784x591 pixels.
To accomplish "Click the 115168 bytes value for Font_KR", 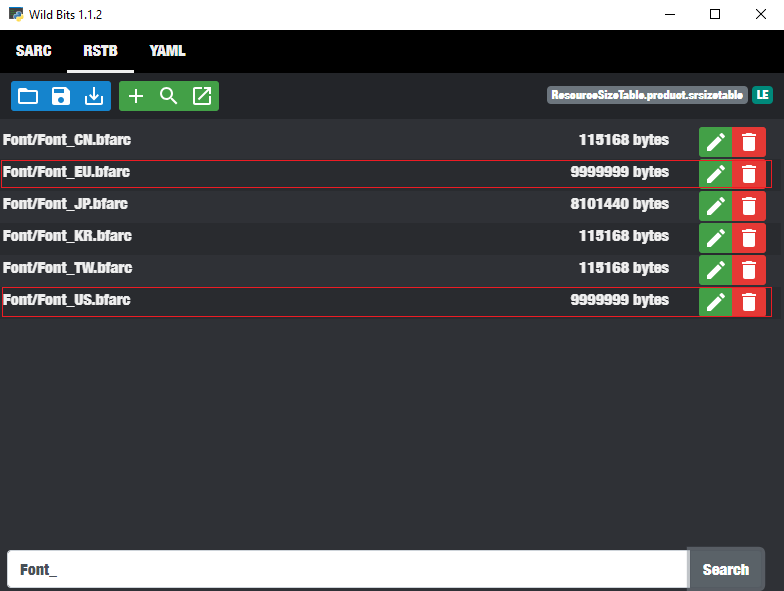I will [624, 236].
